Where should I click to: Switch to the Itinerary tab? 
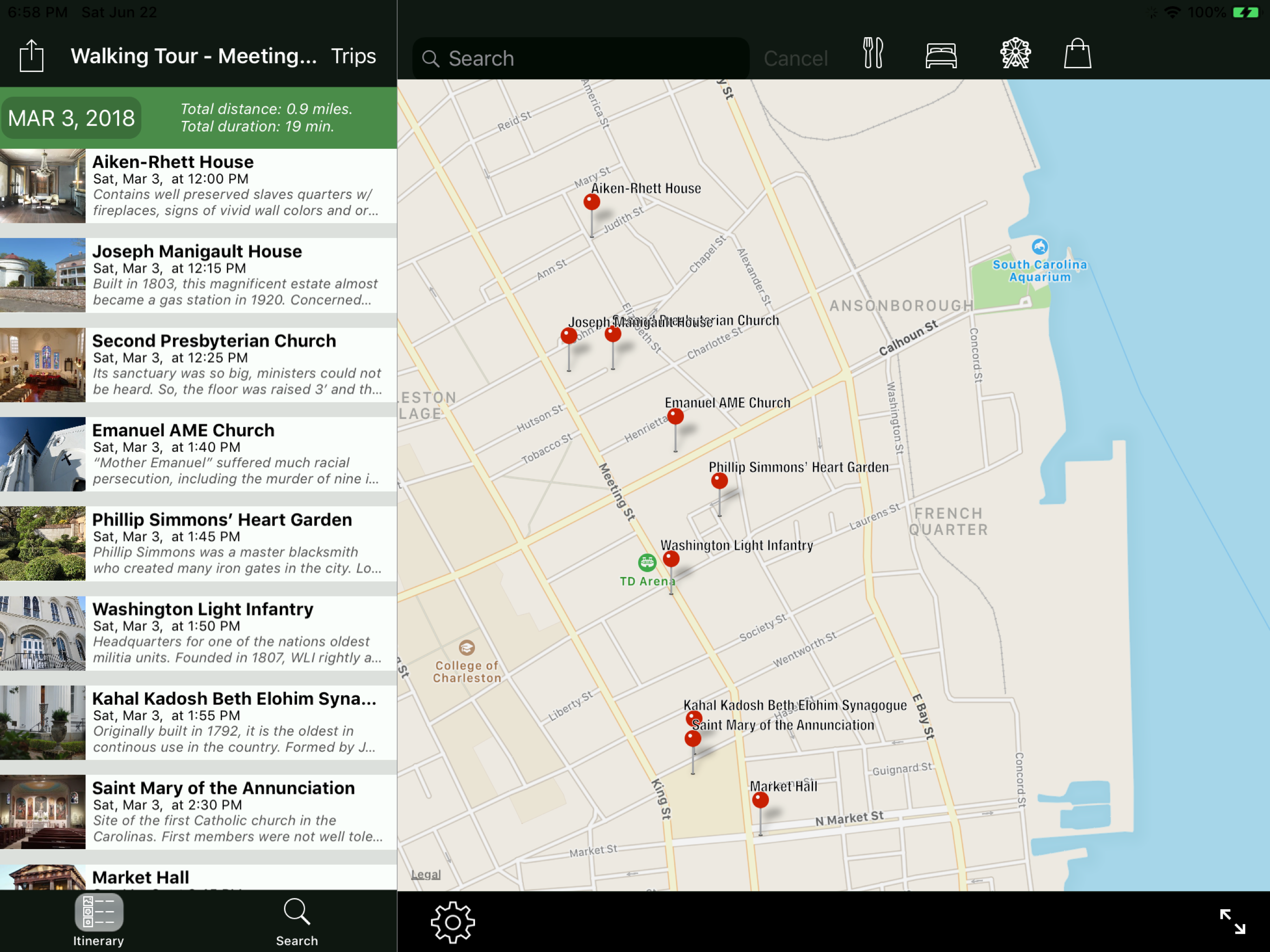[x=99, y=920]
